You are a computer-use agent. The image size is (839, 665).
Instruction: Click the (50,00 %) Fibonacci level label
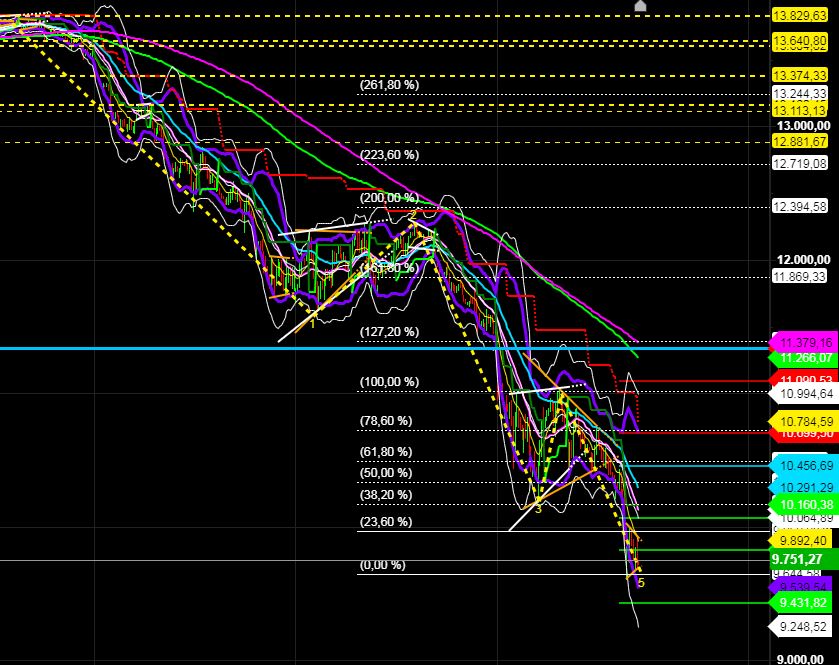pyautogui.click(x=384, y=471)
